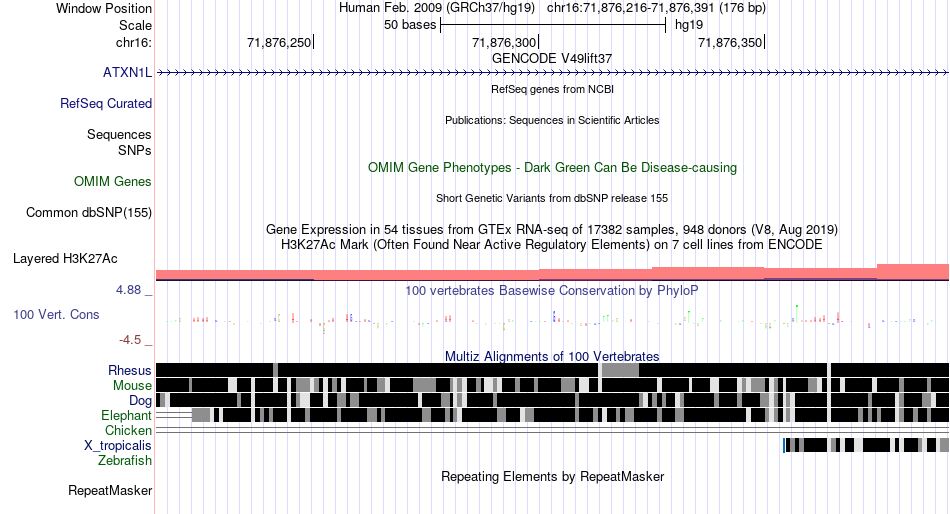Click the Short Genetic Variants dbSNP title
The image size is (950, 514).
pyautogui.click(x=552, y=198)
